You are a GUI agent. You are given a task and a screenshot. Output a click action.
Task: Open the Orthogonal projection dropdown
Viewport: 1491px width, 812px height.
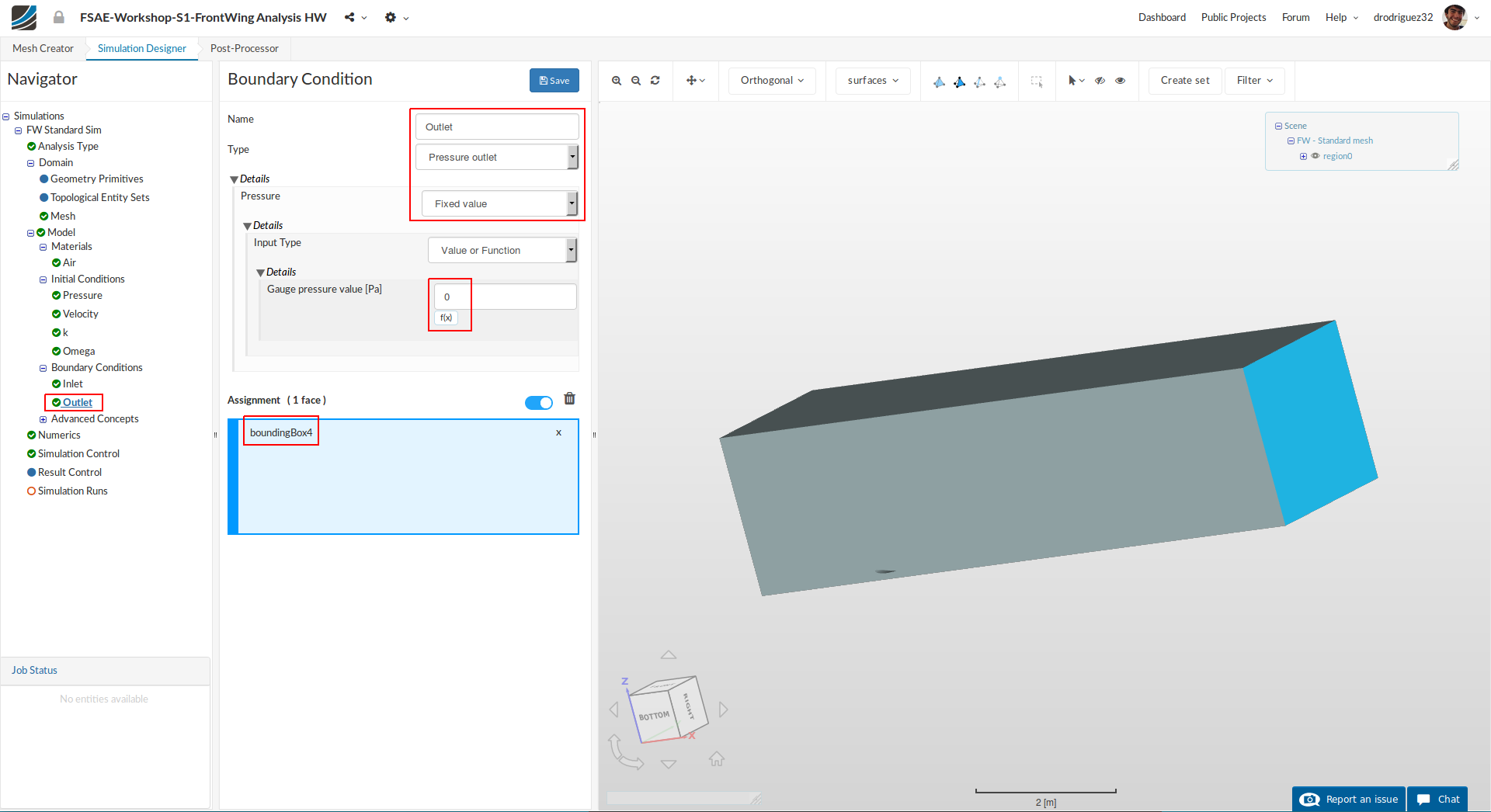coord(772,81)
